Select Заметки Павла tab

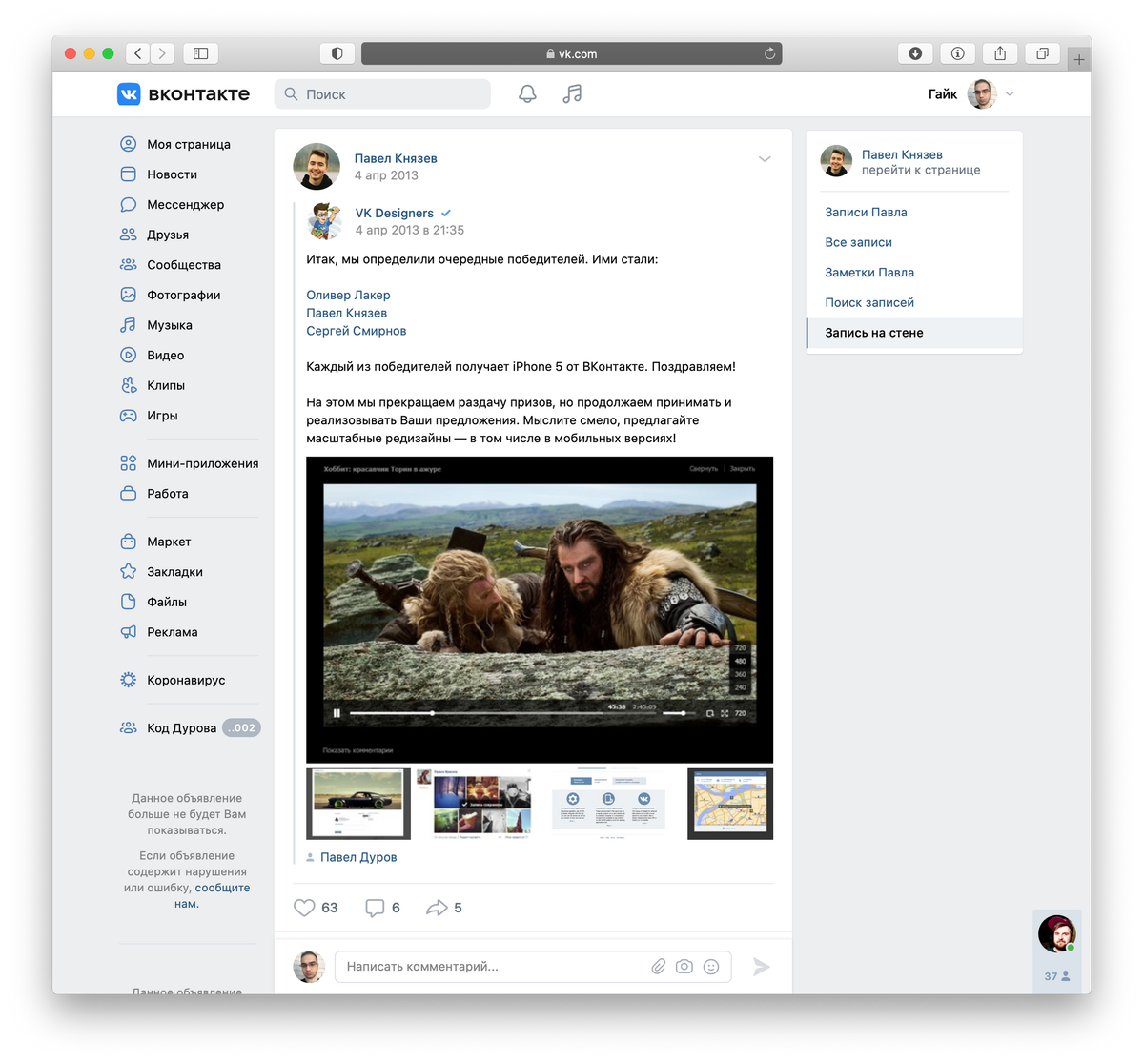pyautogui.click(x=869, y=273)
